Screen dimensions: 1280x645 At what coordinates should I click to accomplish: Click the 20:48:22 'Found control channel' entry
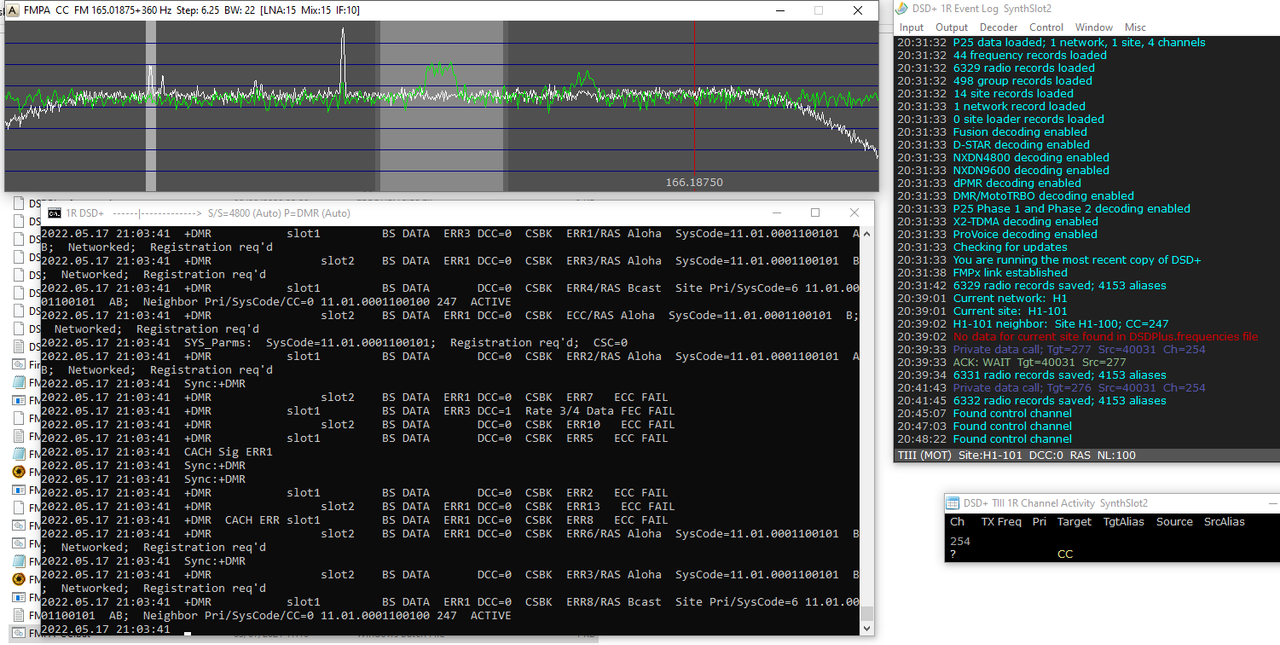1012,439
